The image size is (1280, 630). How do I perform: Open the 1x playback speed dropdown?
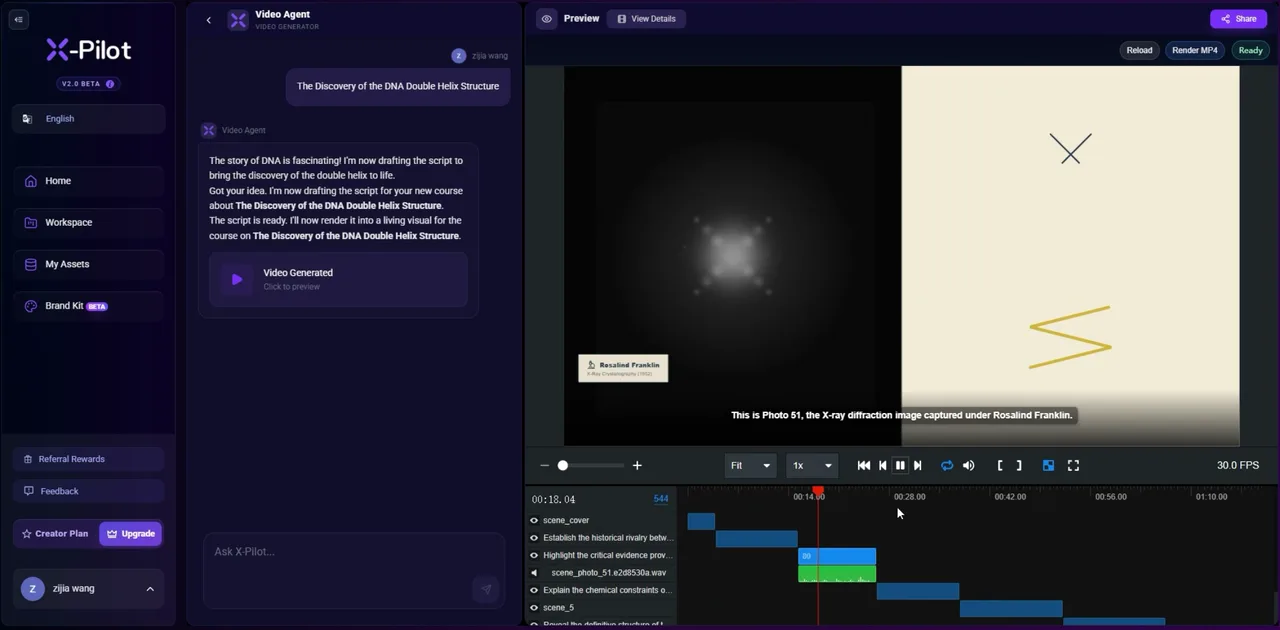pos(811,465)
